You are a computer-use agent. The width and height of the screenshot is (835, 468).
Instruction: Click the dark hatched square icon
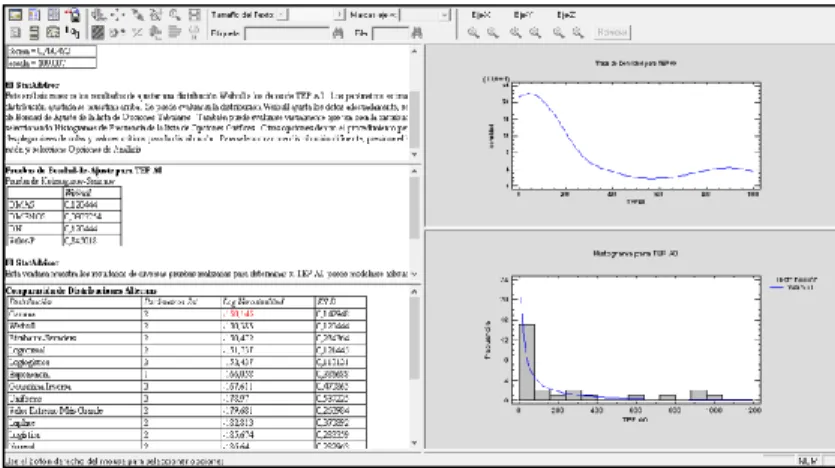pos(97,33)
